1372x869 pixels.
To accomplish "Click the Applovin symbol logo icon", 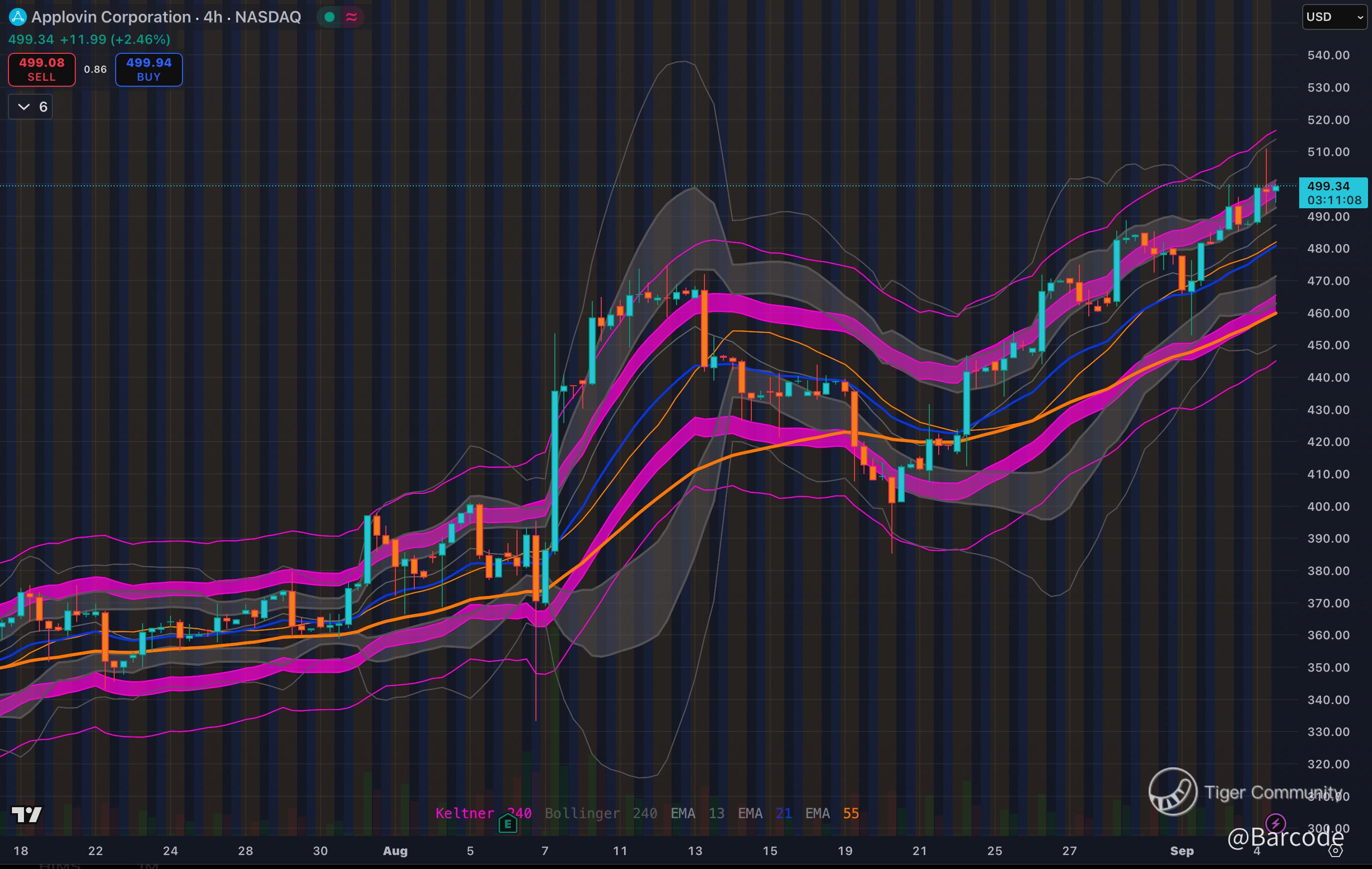I will (x=17, y=17).
